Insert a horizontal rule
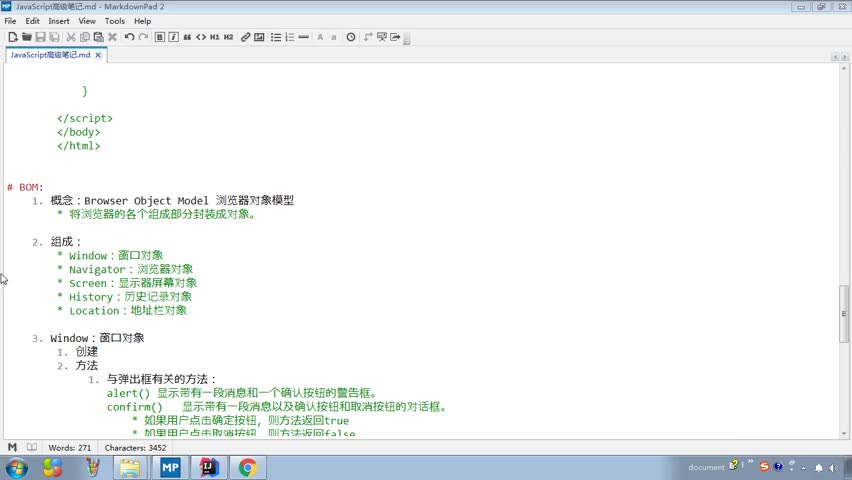 [304, 37]
